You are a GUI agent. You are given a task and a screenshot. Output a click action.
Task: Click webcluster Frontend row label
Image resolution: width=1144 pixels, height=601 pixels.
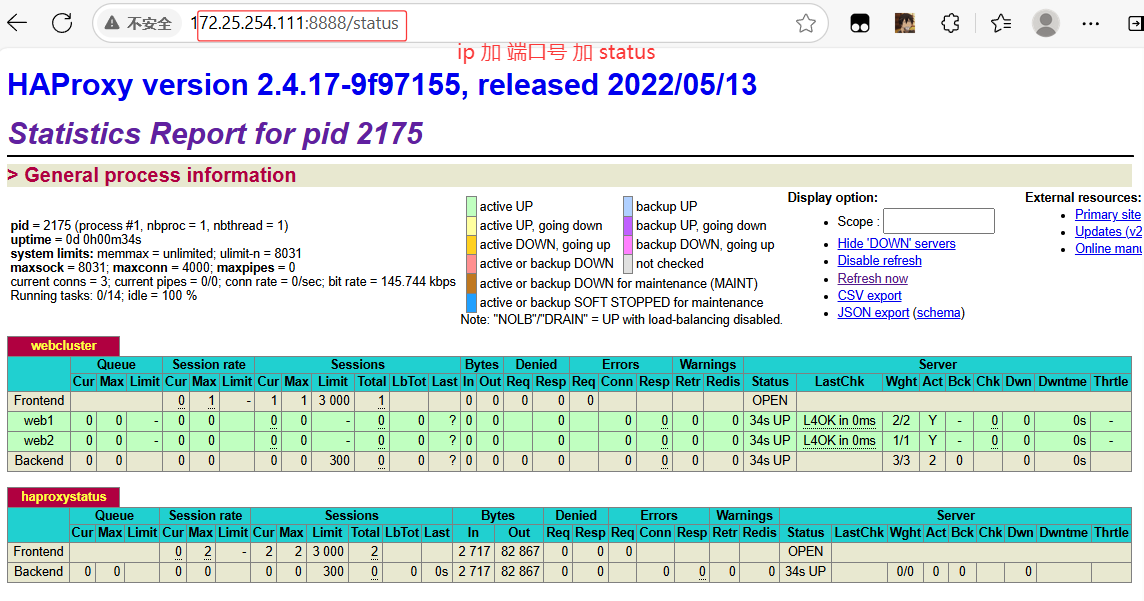[39, 400]
